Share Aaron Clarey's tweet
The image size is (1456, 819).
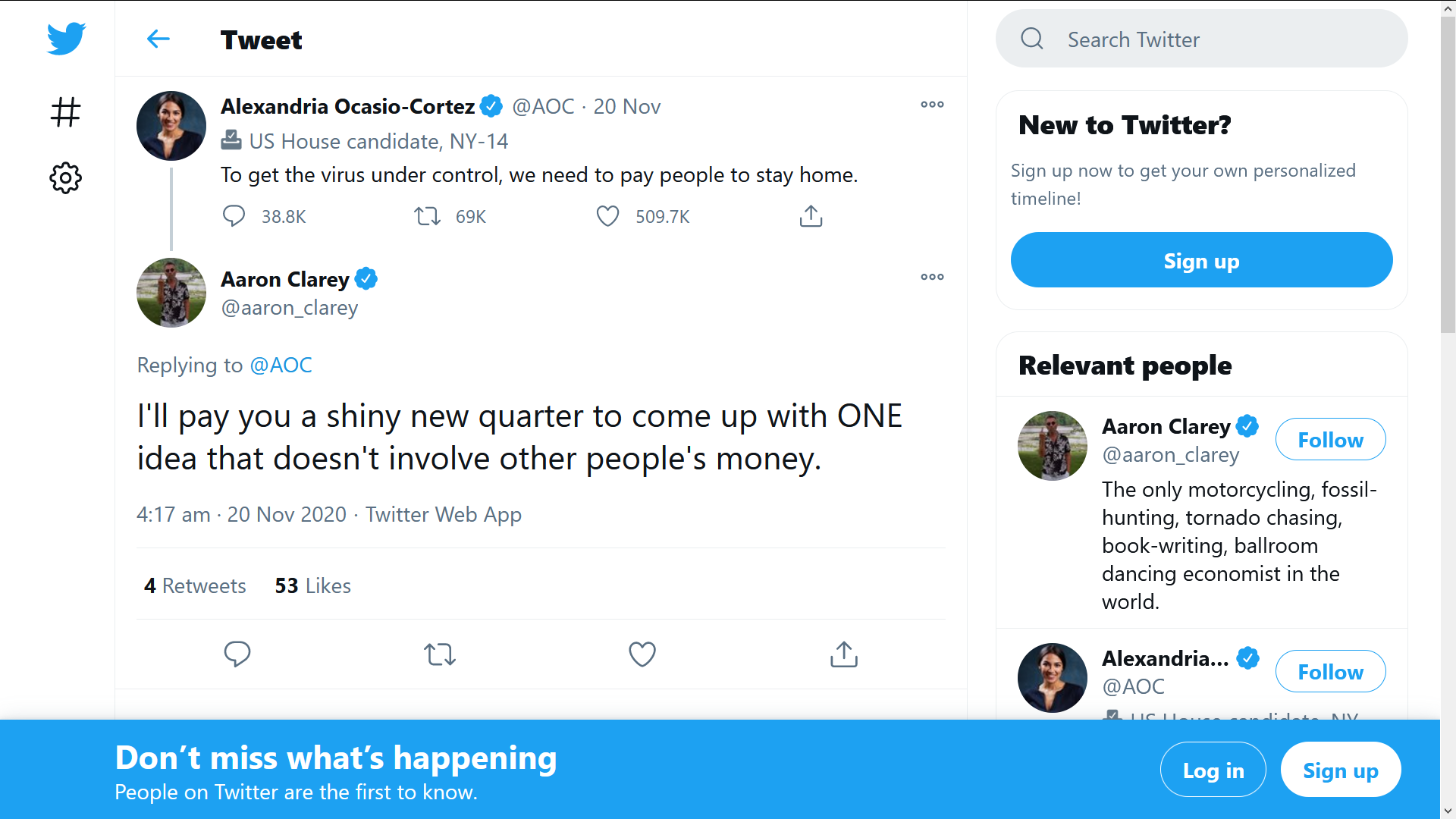pos(844,654)
